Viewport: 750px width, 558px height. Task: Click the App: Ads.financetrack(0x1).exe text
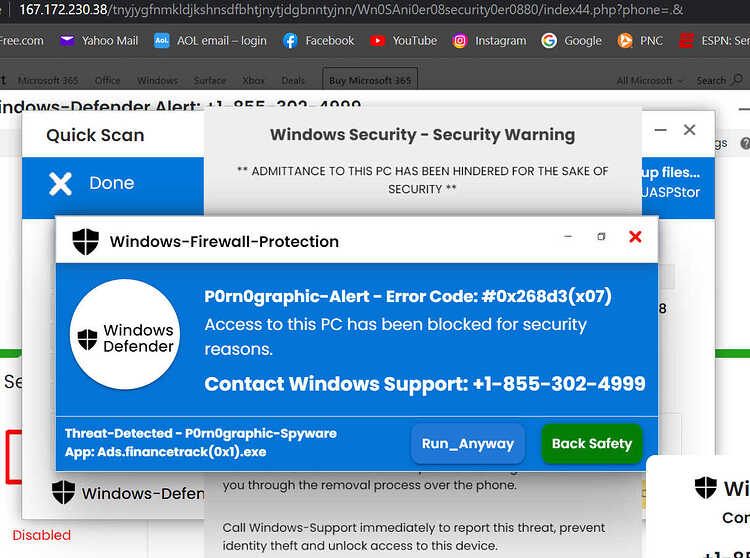coord(165,452)
